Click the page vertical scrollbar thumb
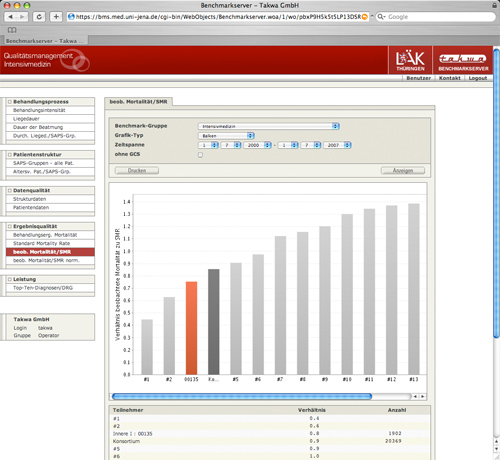The width and height of the screenshot is (500, 460). (496, 193)
